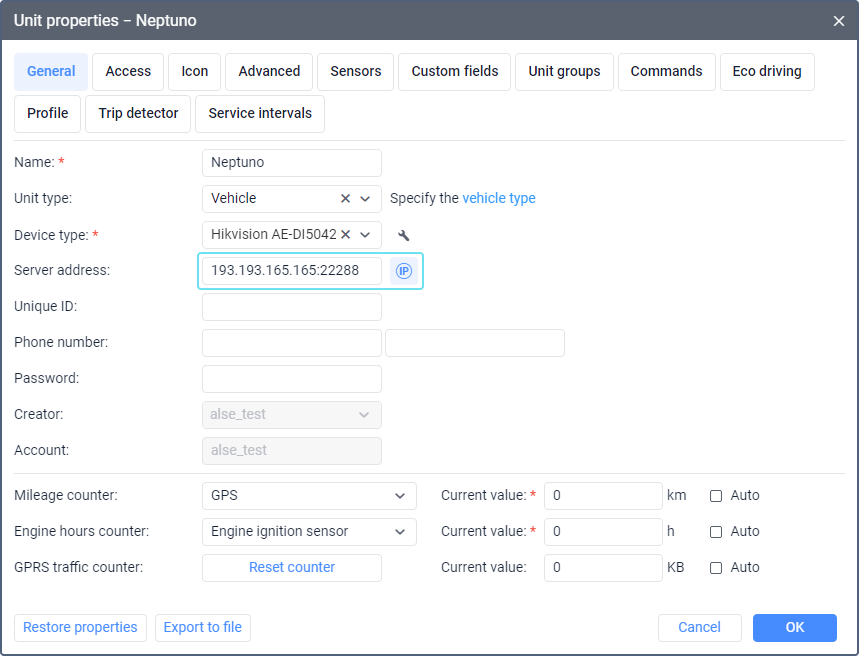
Task: Close the Unit properties dialog
Action: [838, 21]
